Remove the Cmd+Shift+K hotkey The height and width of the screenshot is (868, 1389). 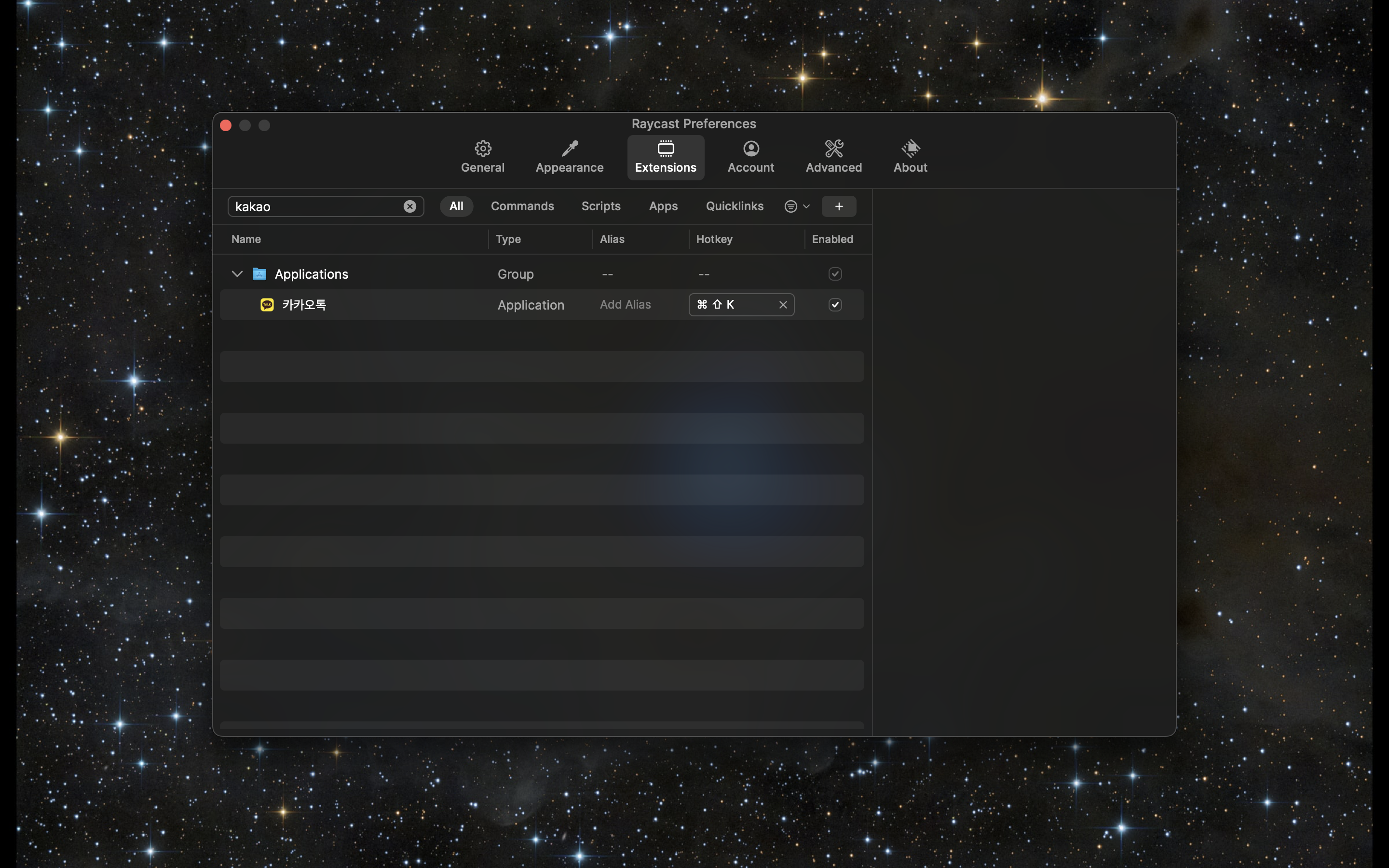click(782, 305)
